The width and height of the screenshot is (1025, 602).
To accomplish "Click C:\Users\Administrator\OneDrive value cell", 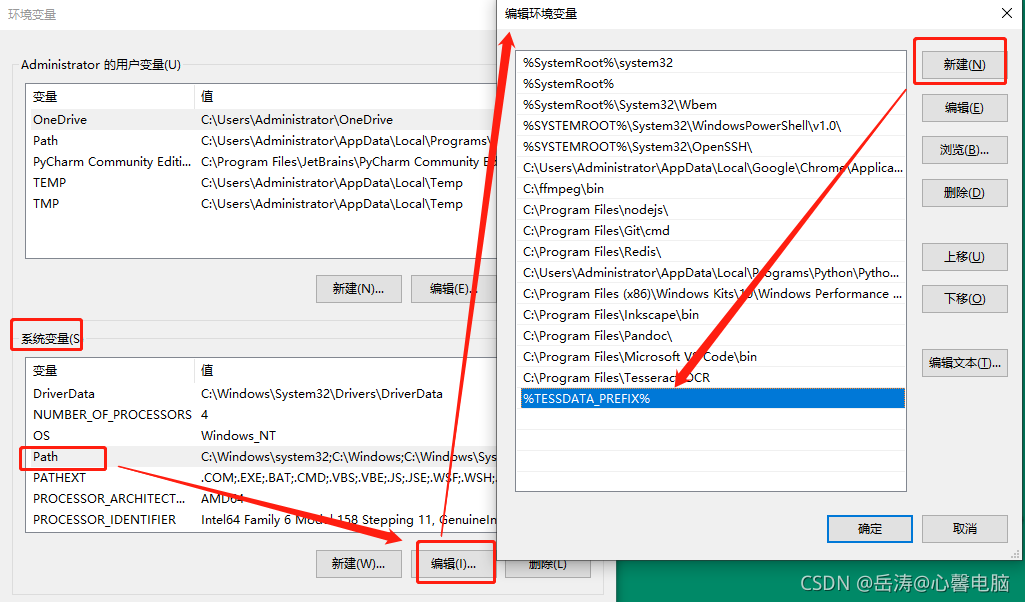I will [x=297, y=120].
